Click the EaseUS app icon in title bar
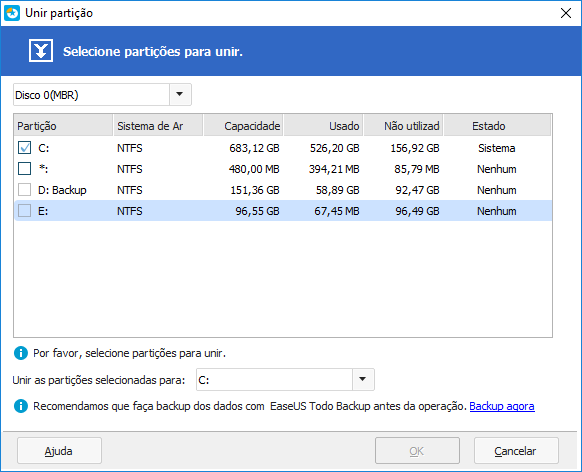The image size is (582, 472). (x=12, y=13)
